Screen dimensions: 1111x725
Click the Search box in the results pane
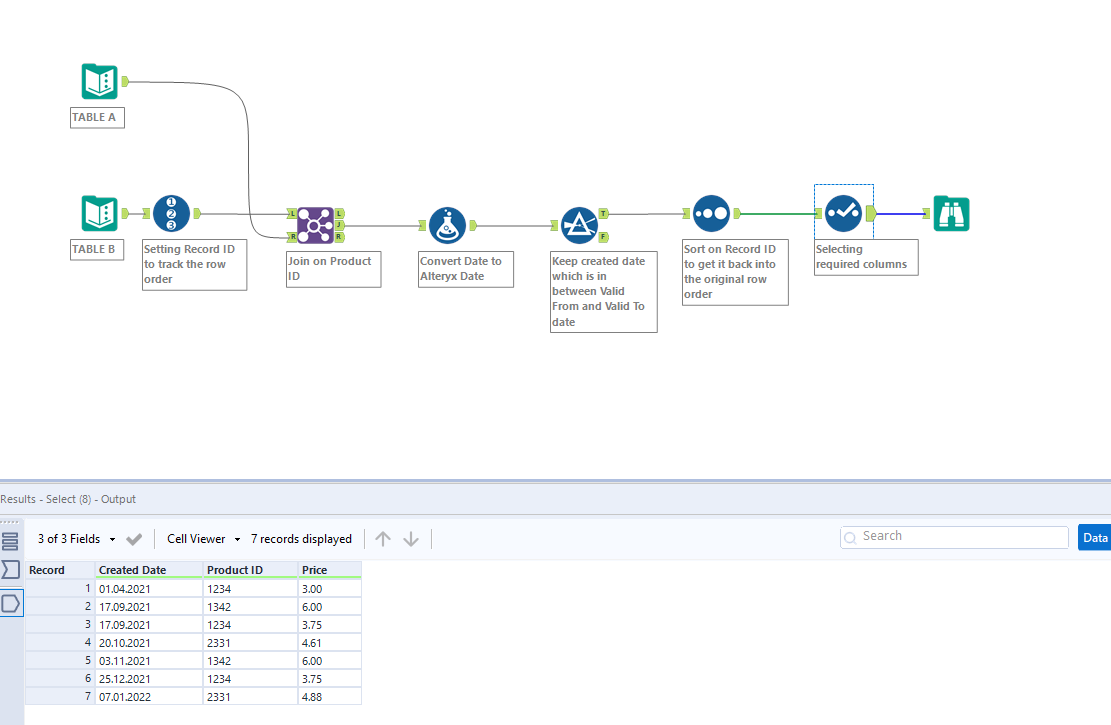tap(953, 537)
